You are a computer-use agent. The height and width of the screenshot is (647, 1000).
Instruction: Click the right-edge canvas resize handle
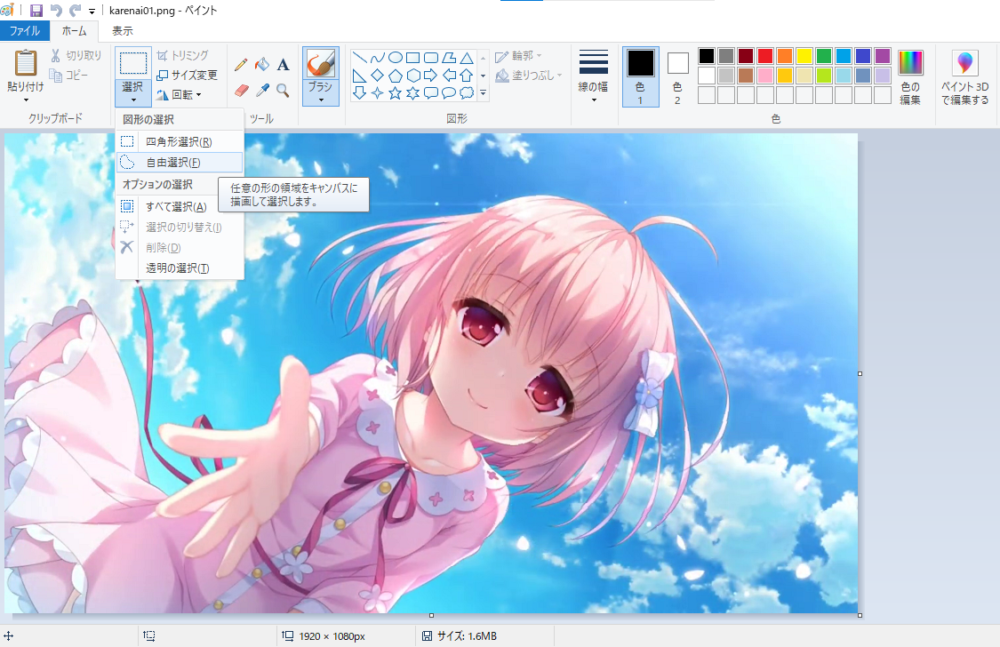(860, 373)
